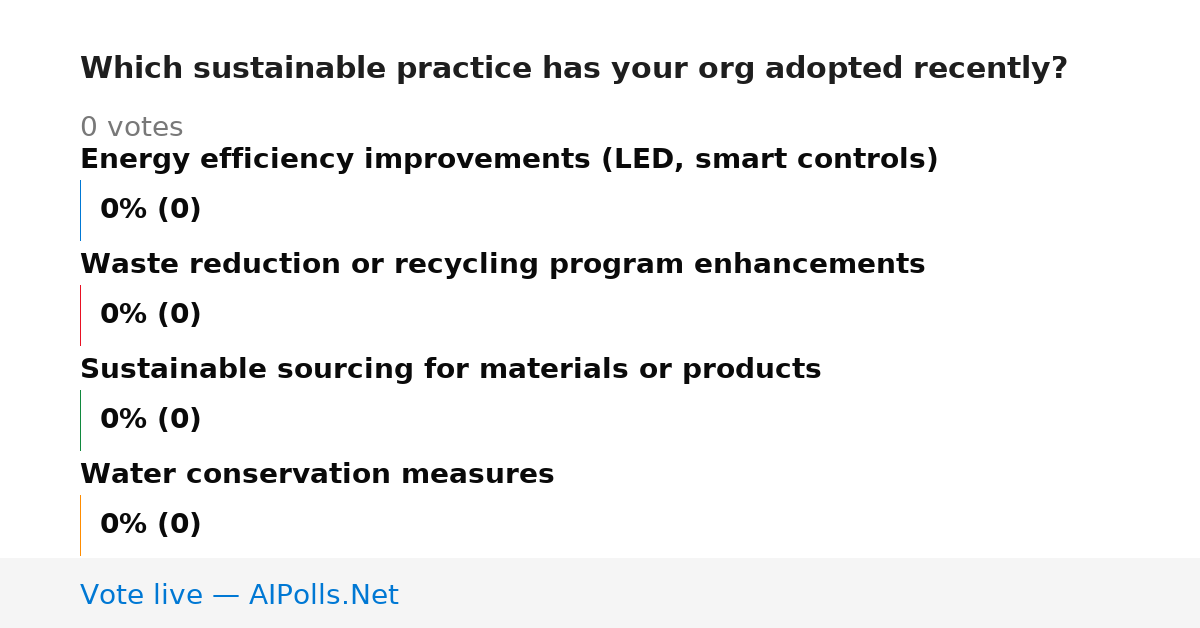
Task: Click Water conservation 0% (0) result
Action: click(x=151, y=525)
